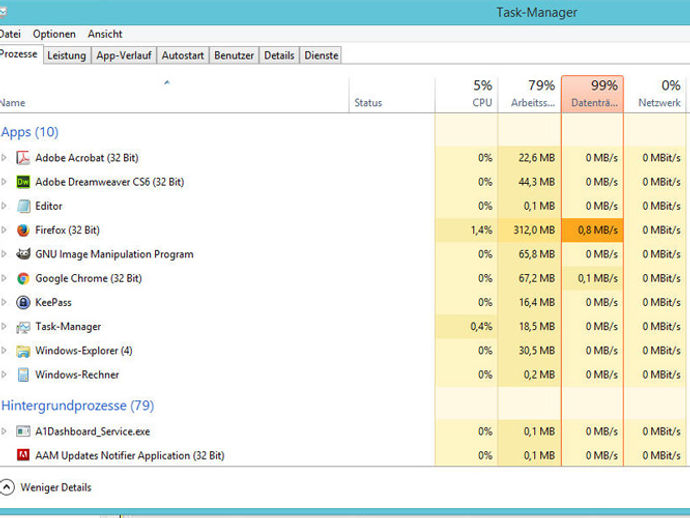
Task: Select the Apps (10) group heading
Action: point(29,132)
